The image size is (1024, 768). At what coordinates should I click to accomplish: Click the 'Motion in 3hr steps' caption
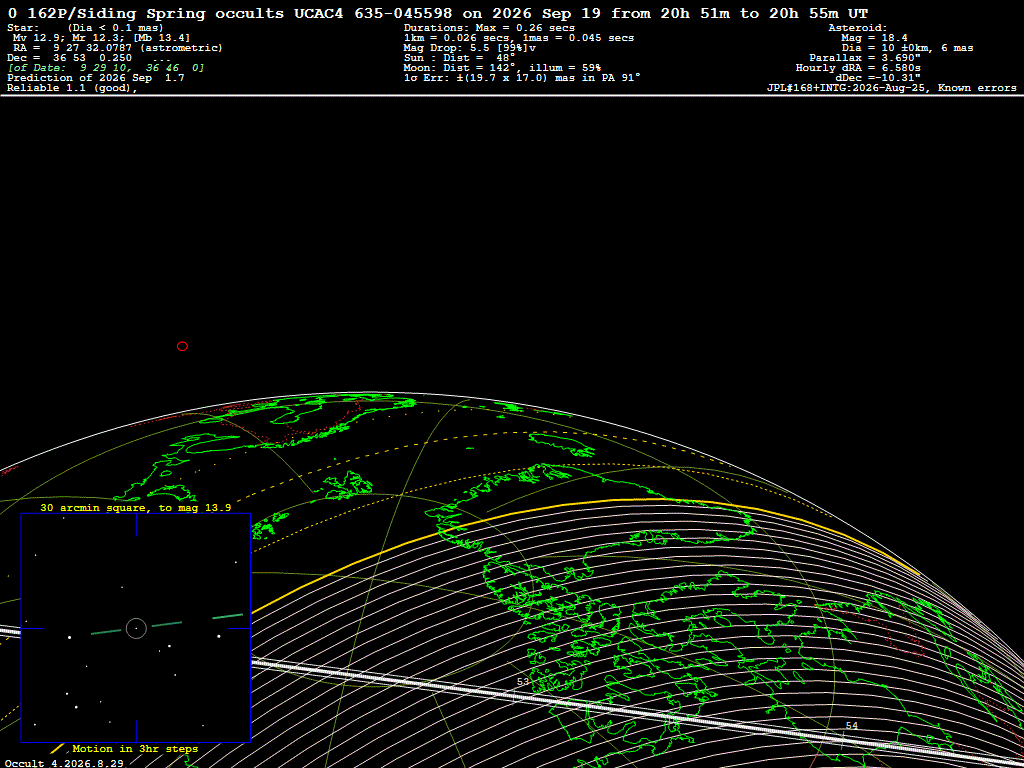point(135,748)
